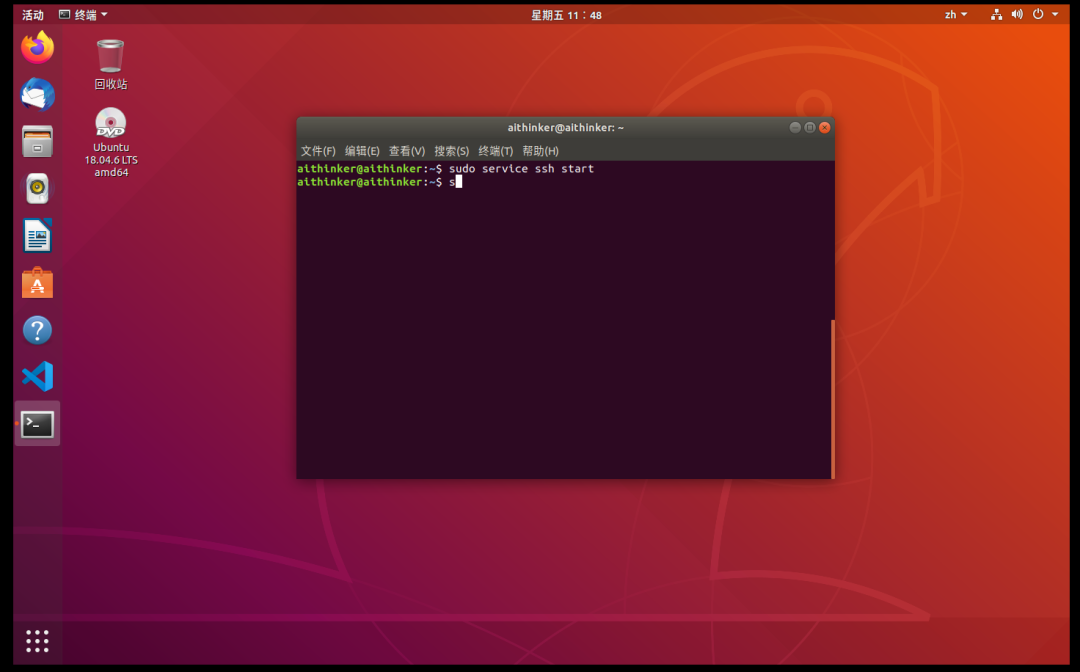The height and width of the screenshot is (672, 1080).
Task: Expand the system menu arrow in top bar
Action: point(1055,14)
